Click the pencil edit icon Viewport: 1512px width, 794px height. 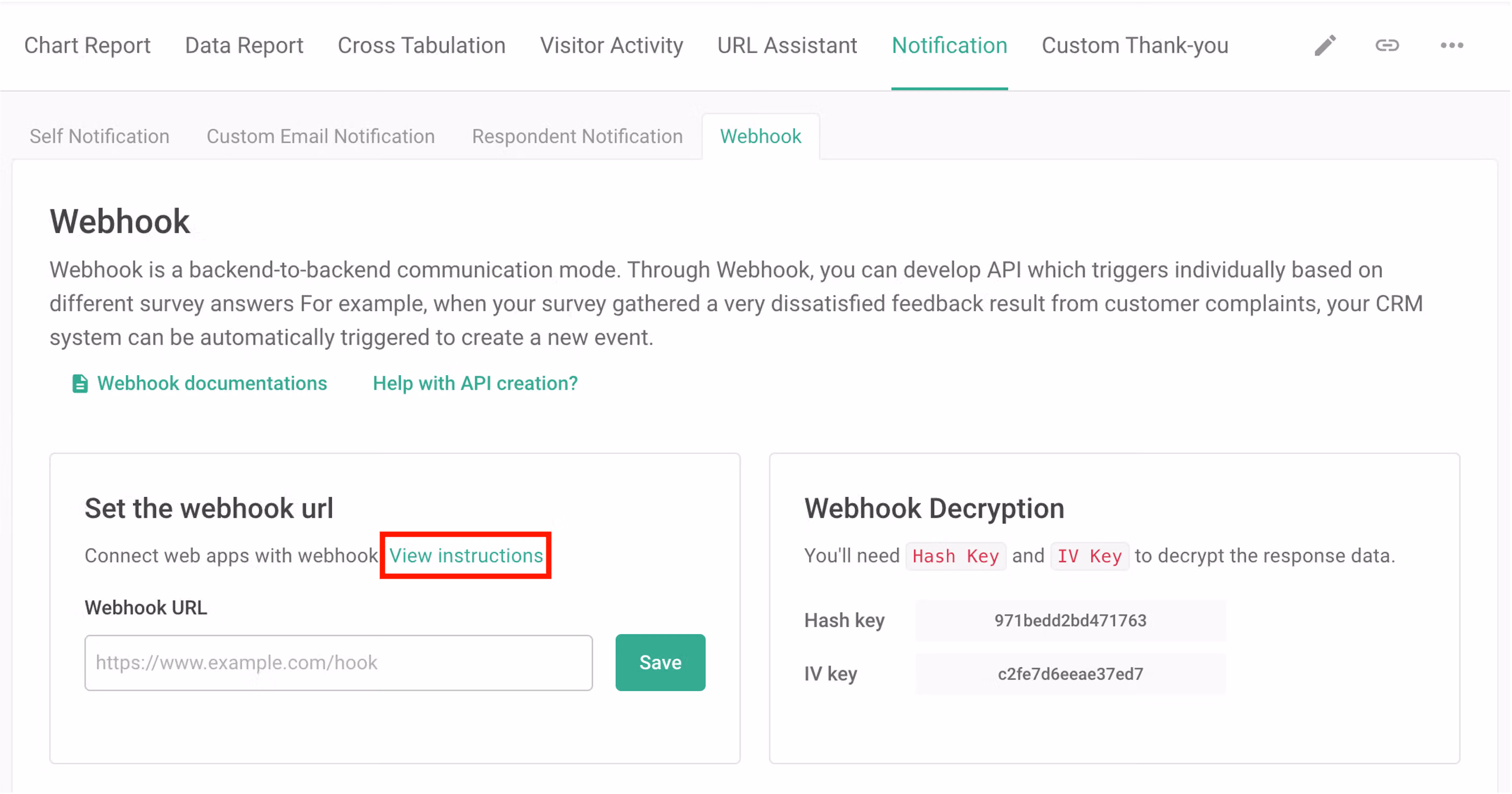1325,45
